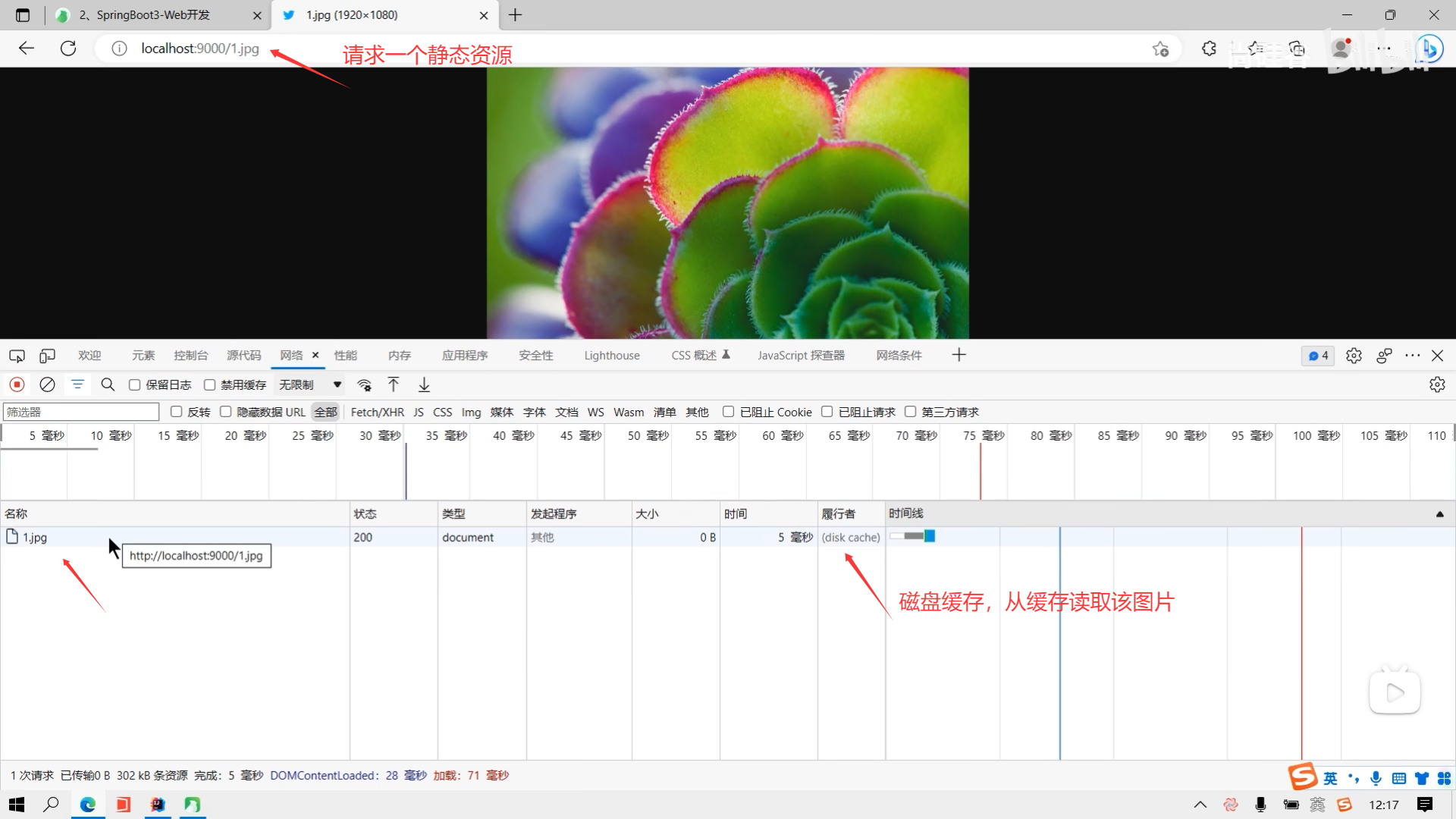Click the export HAR download arrow

point(424,384)
